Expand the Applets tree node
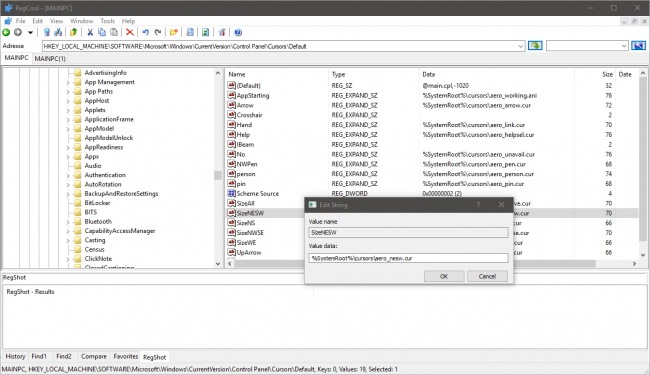 [x=68, y=110]
